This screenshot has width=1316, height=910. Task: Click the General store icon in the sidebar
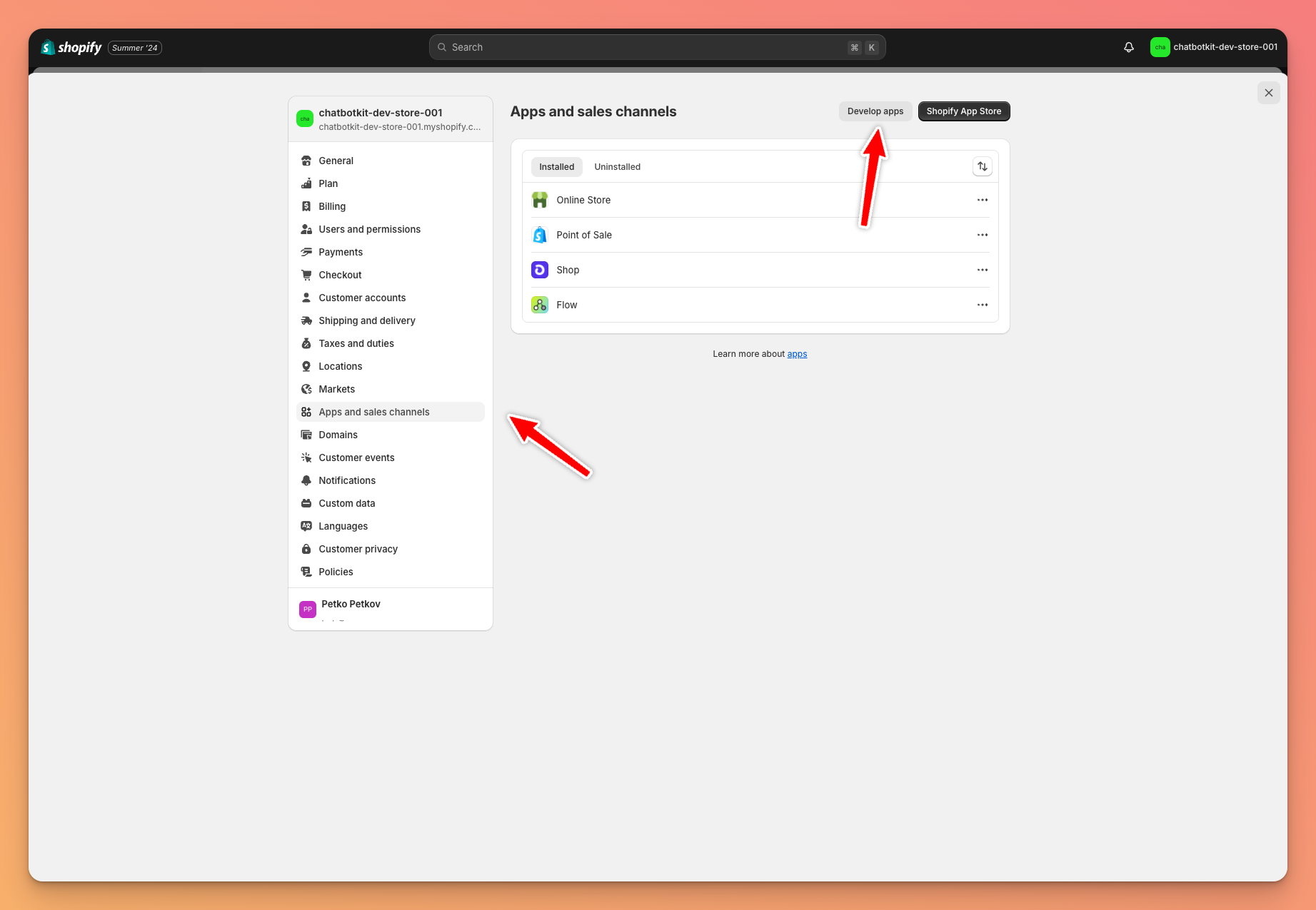point(306,161)
